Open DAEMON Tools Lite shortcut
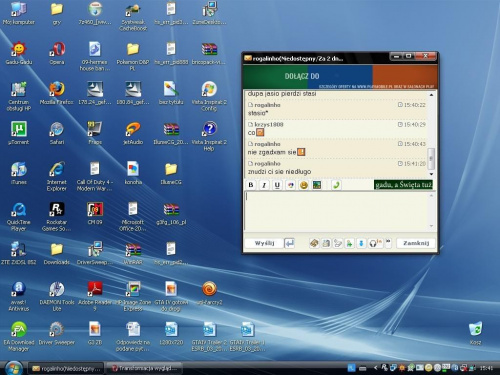The width and height of the screenshot is (500, 375). click(x=57, y=296)
